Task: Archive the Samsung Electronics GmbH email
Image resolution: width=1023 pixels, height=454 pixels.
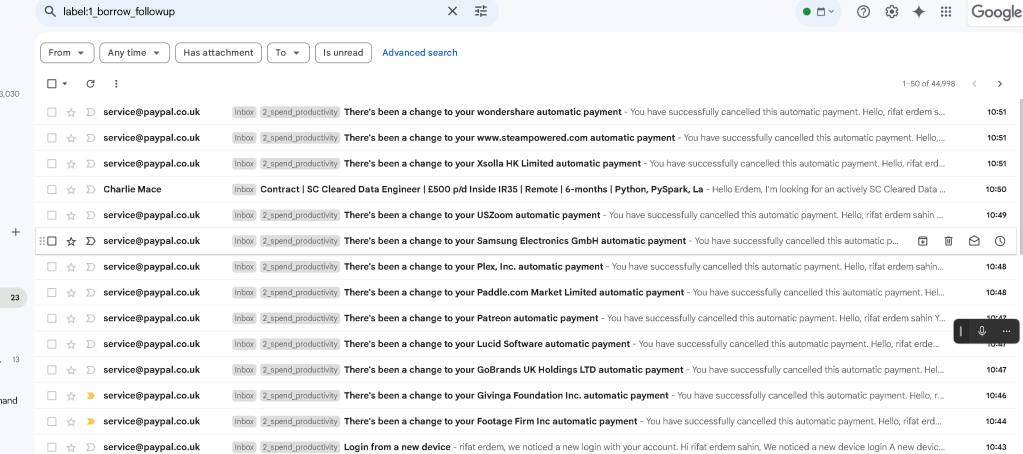Action: [923, 241]
